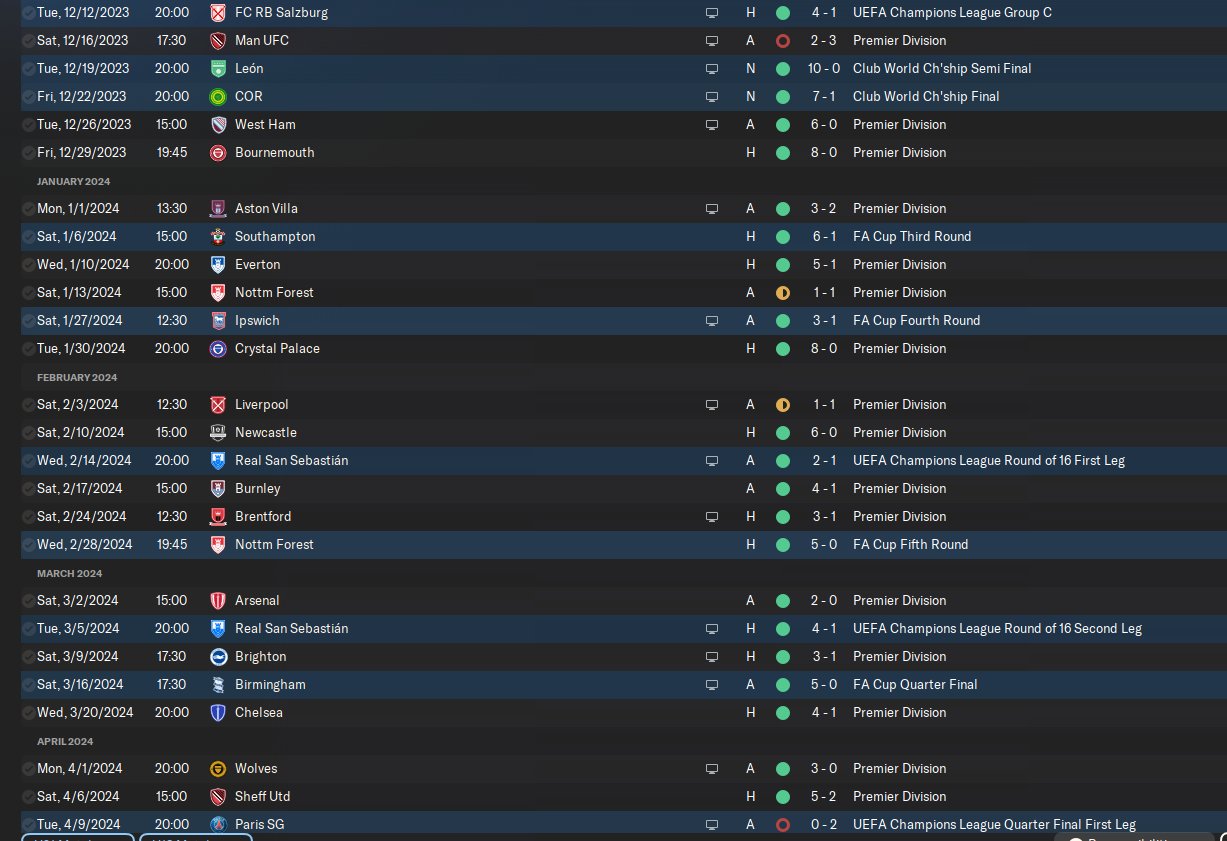Screen dimensions: 1227x841
Task: Click the win indicator on the Chelsea match
Action: [x=783, y=713]
